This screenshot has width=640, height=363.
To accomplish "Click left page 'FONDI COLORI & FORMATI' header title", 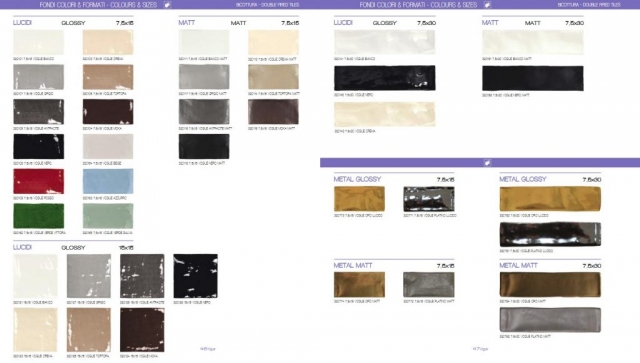I will pos(98,5).
